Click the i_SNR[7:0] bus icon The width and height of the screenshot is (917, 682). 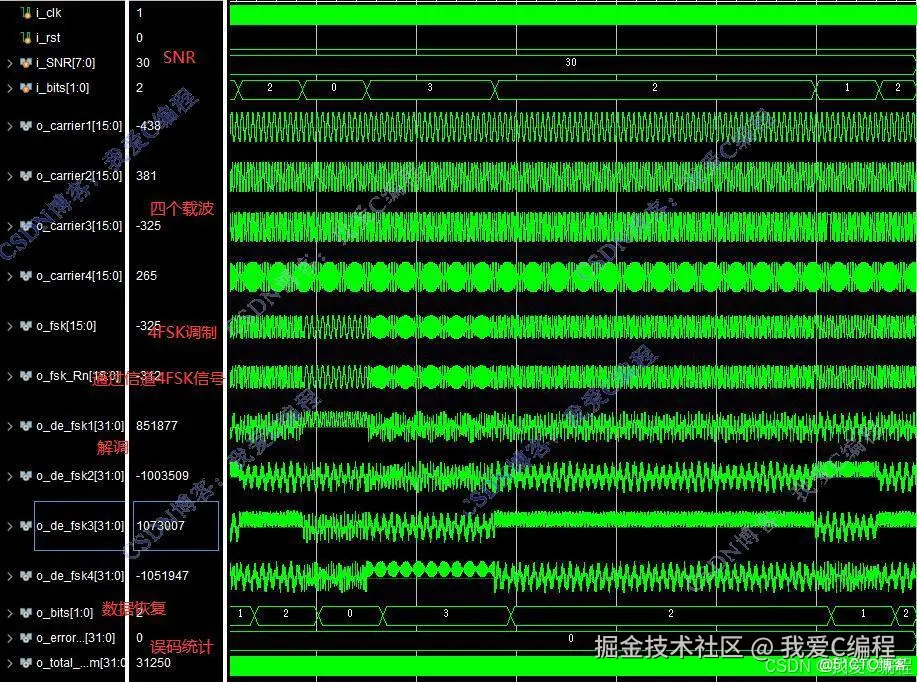tap(26, 63)
